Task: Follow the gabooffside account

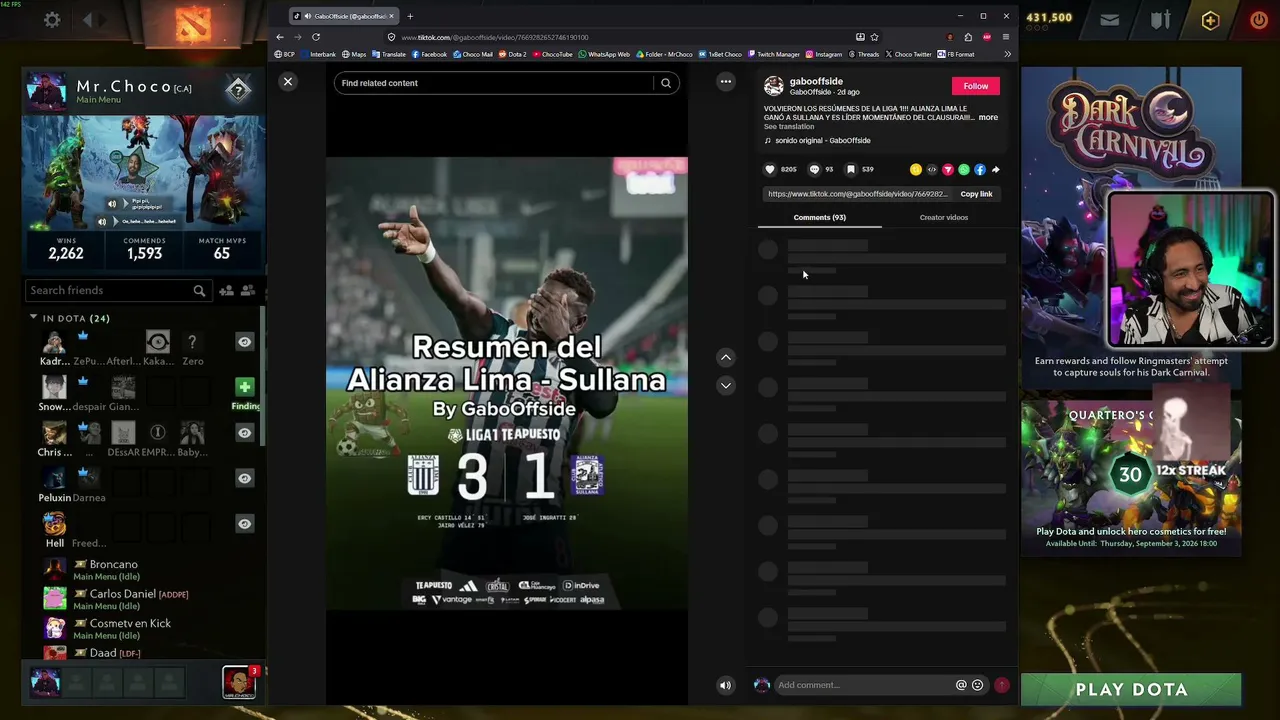Action: [x=975, y=86]
